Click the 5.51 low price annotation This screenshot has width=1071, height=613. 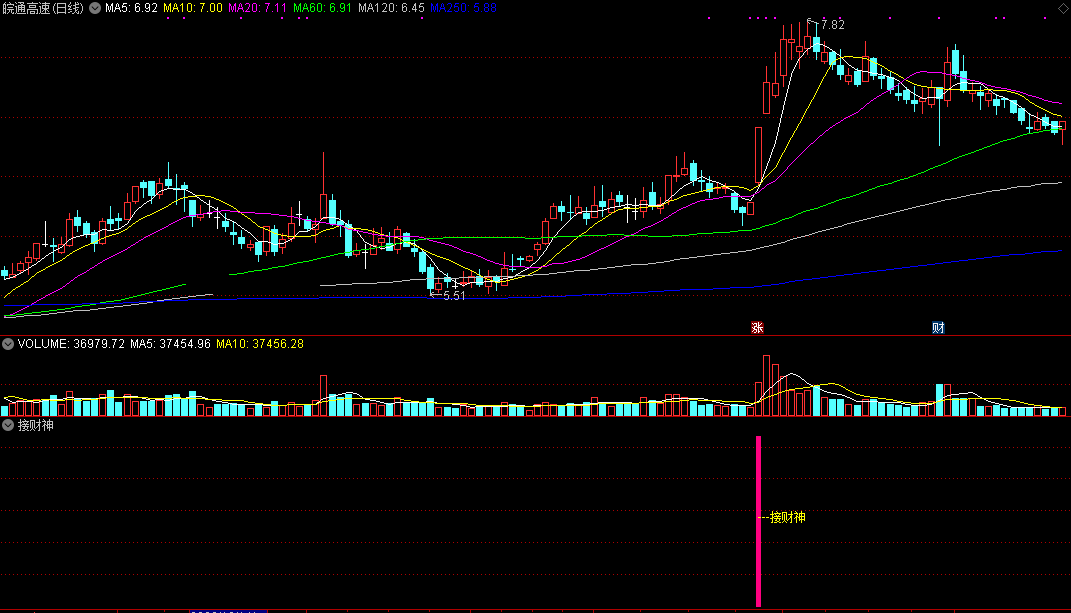454,296
